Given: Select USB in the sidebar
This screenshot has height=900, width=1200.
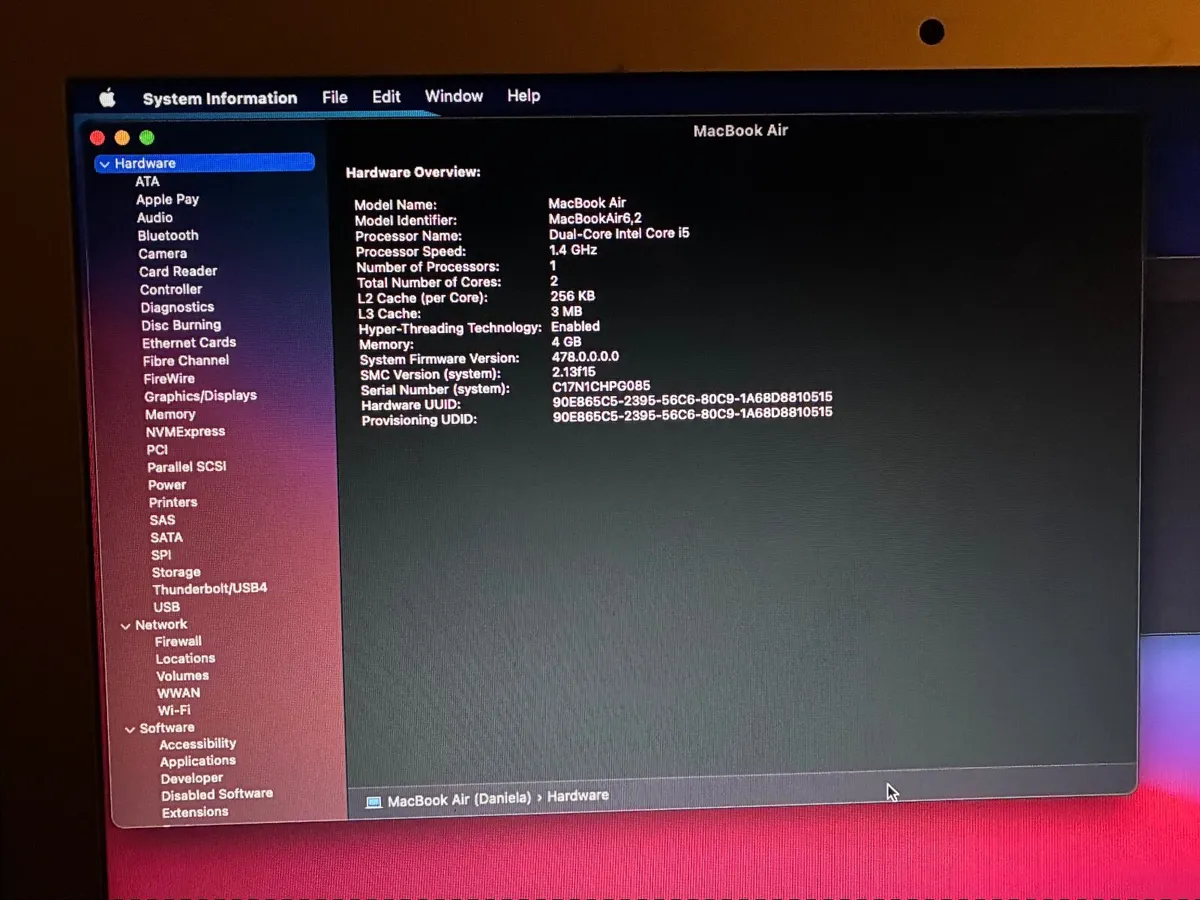Looking at the screenshot, I should click(167, 606).
